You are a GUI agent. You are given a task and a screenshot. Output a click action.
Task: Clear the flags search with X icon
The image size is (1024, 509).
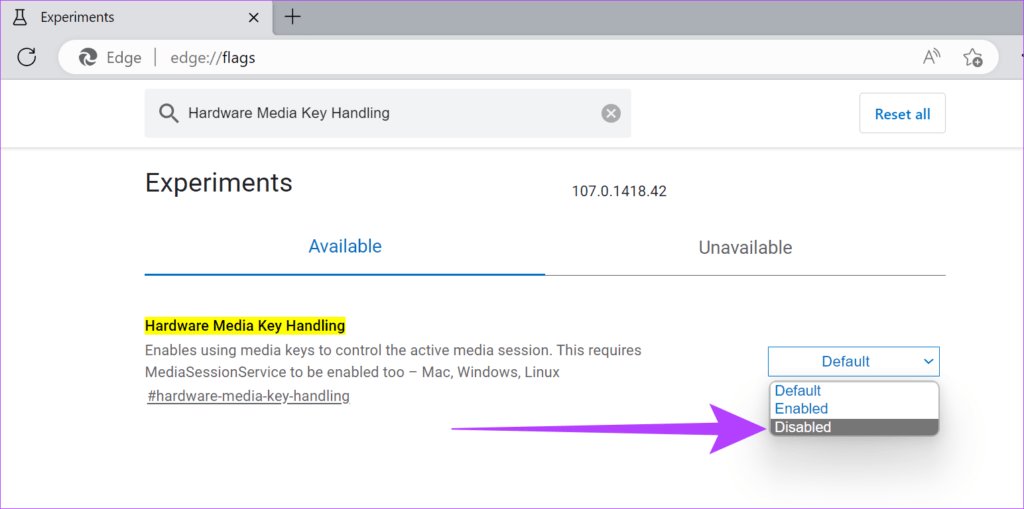pyautogui.click(x=611, y=114)
